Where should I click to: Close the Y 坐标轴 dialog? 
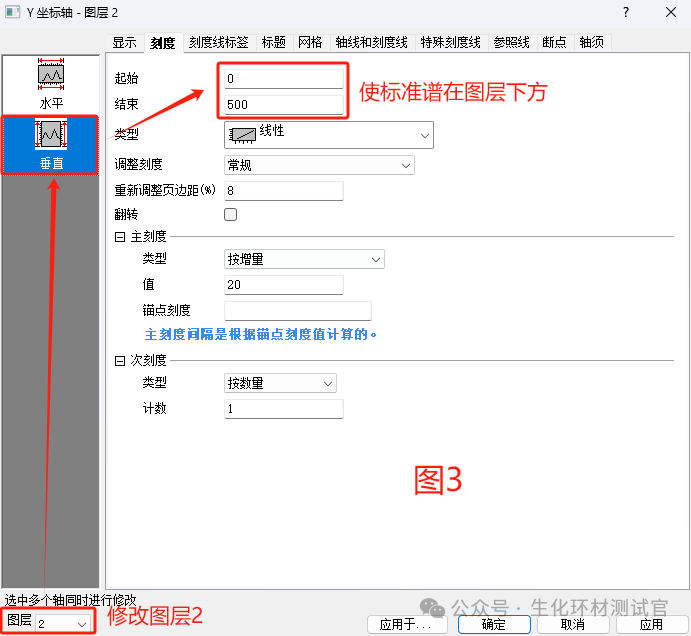(671, 12)
